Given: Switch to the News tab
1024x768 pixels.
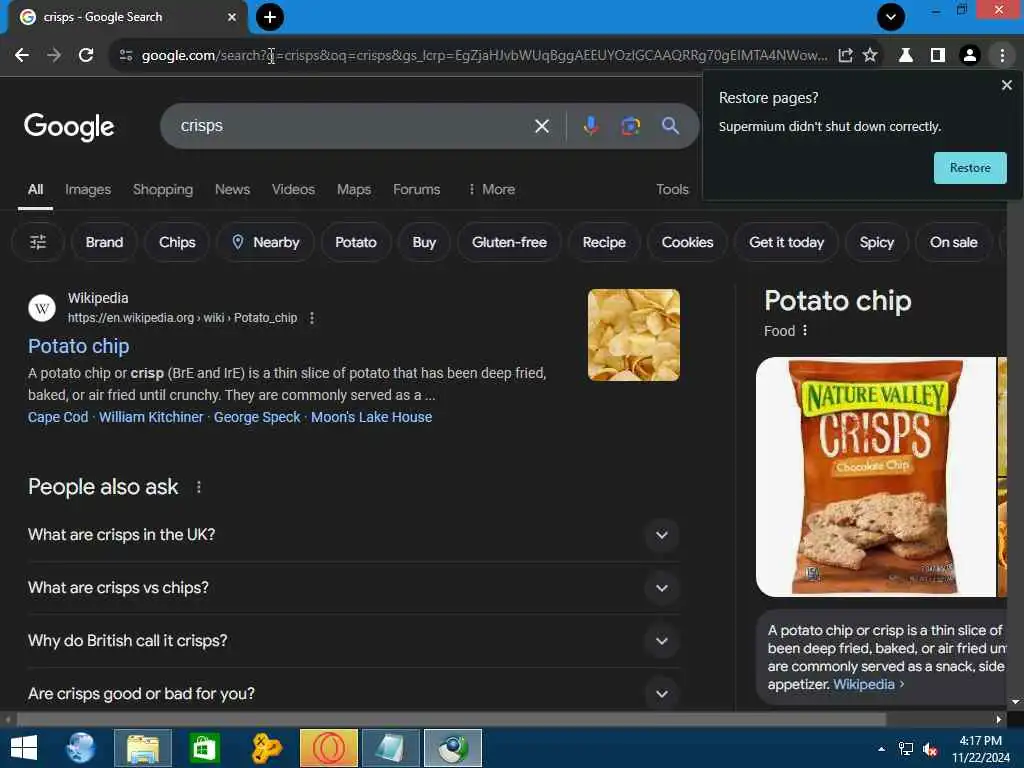Looking at the screenshot, I should [x=232, y=189].
